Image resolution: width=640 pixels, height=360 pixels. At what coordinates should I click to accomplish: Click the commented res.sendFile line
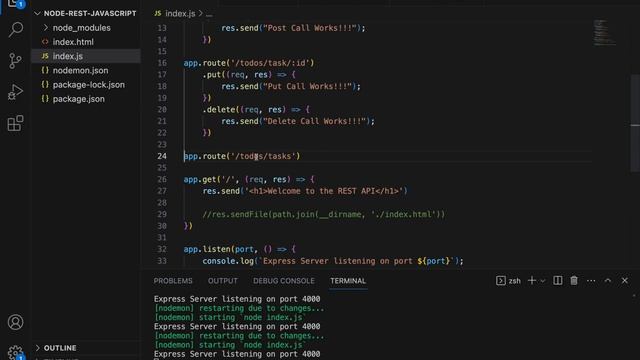point(324,214)
